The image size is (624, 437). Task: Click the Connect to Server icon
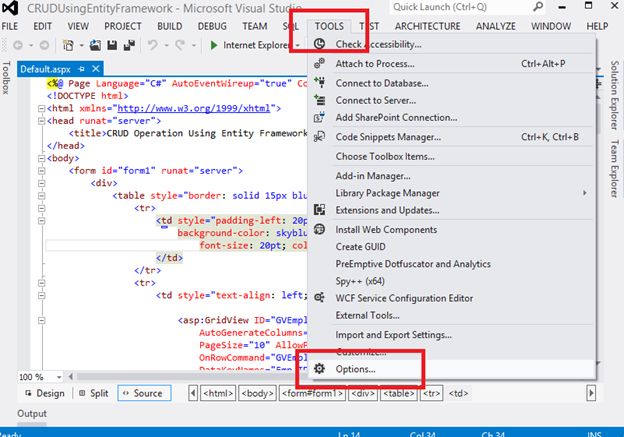319,99
